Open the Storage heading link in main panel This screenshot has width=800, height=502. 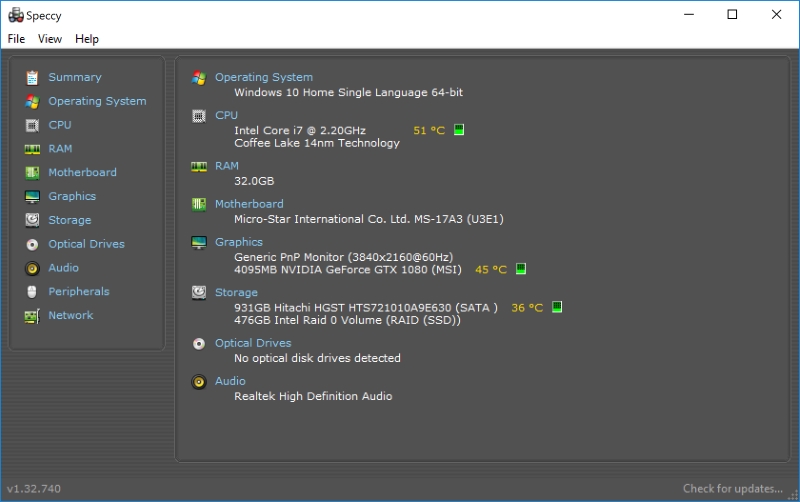click(236, 293)
